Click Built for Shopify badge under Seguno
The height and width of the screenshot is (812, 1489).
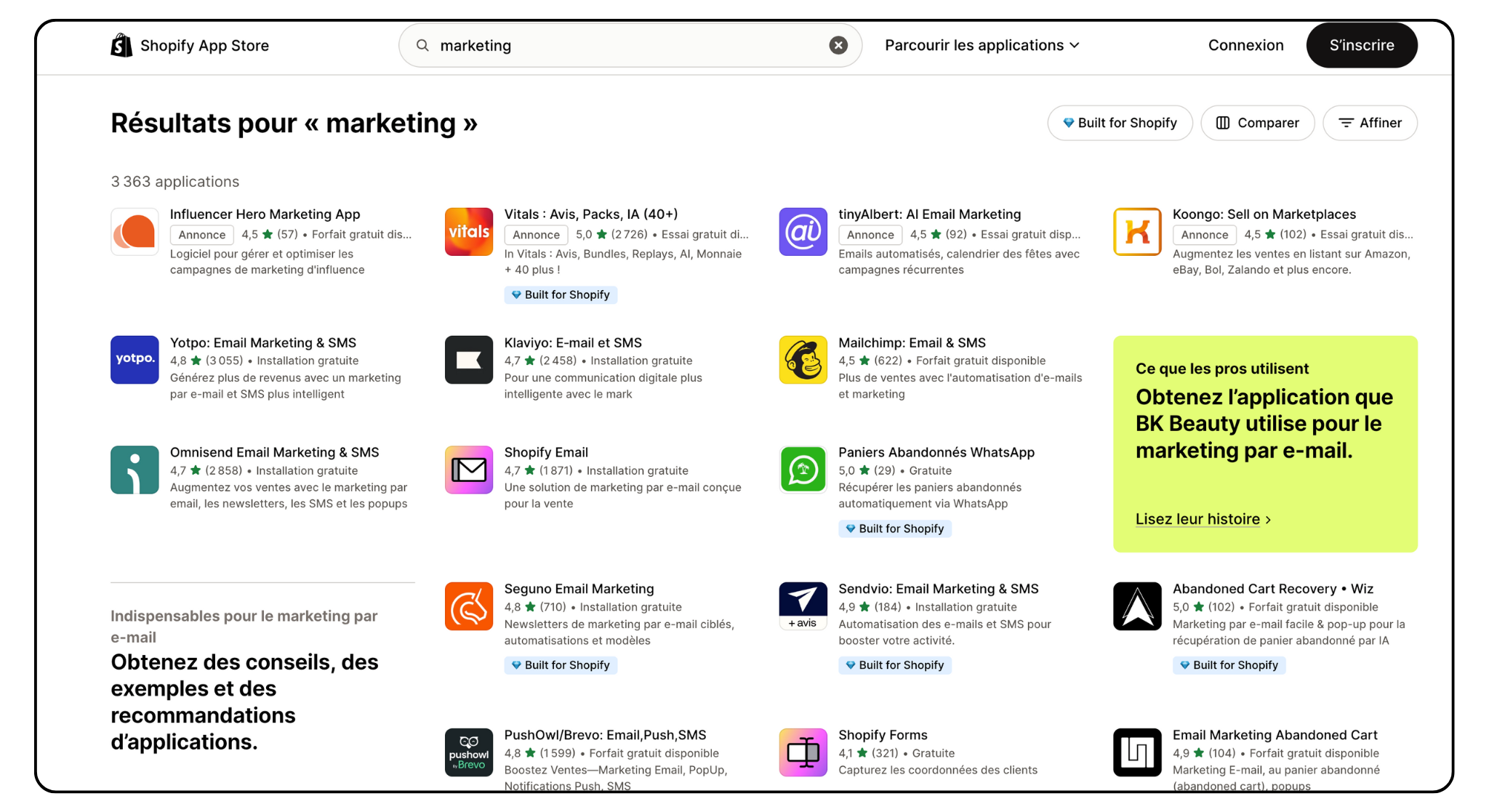tap(561, 665)
